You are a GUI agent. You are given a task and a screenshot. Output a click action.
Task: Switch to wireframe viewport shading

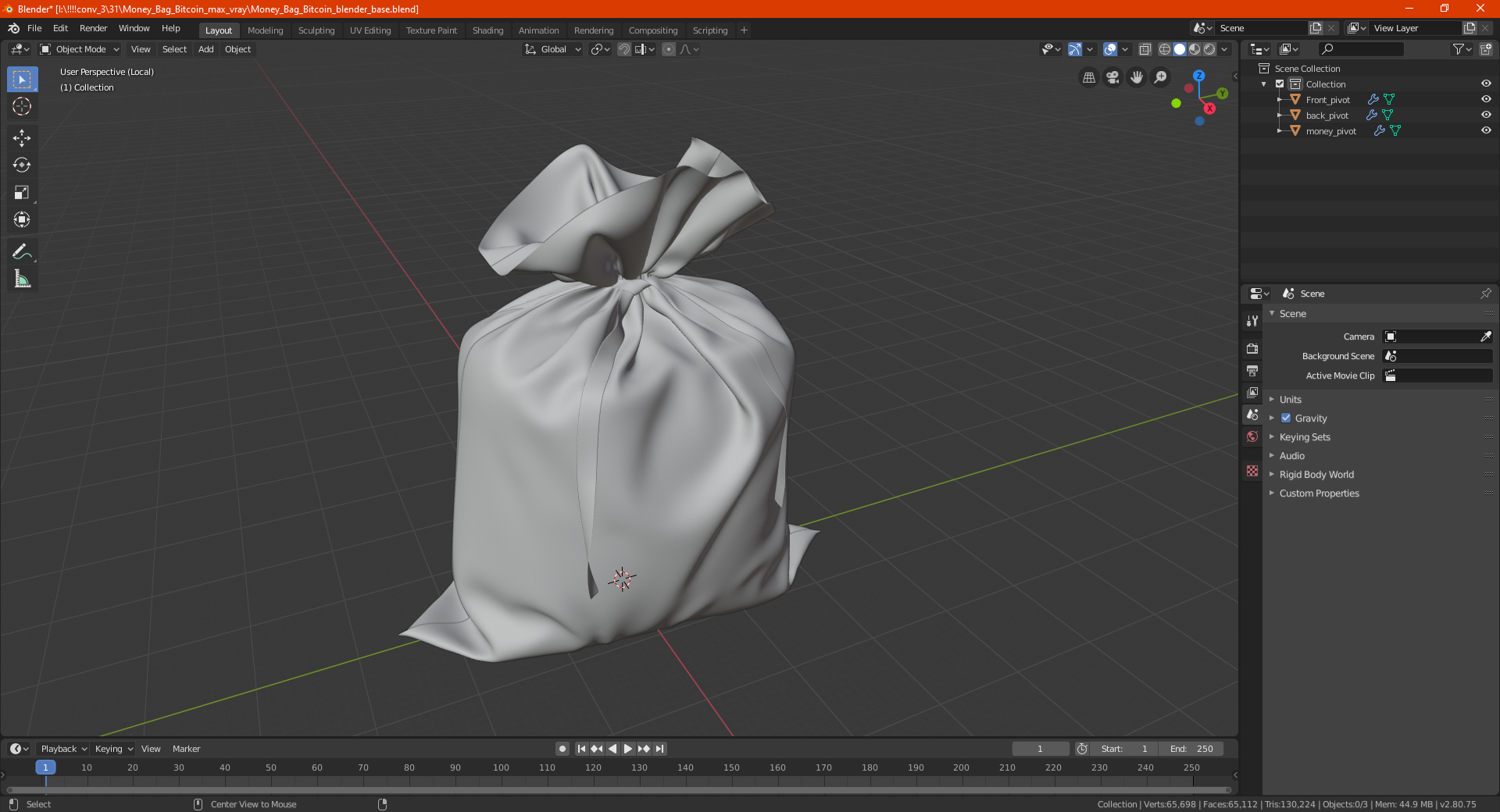pos(1165,49)
